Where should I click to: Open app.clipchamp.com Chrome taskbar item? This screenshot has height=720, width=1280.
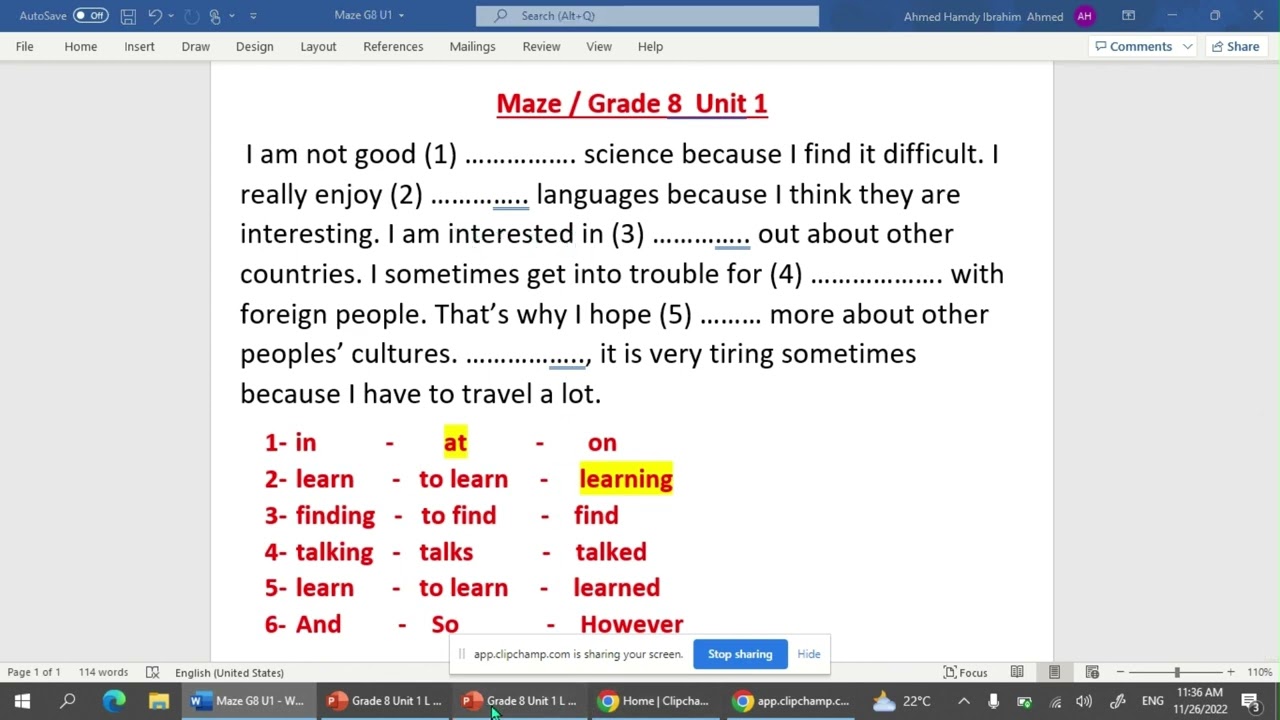click(791, 701)
